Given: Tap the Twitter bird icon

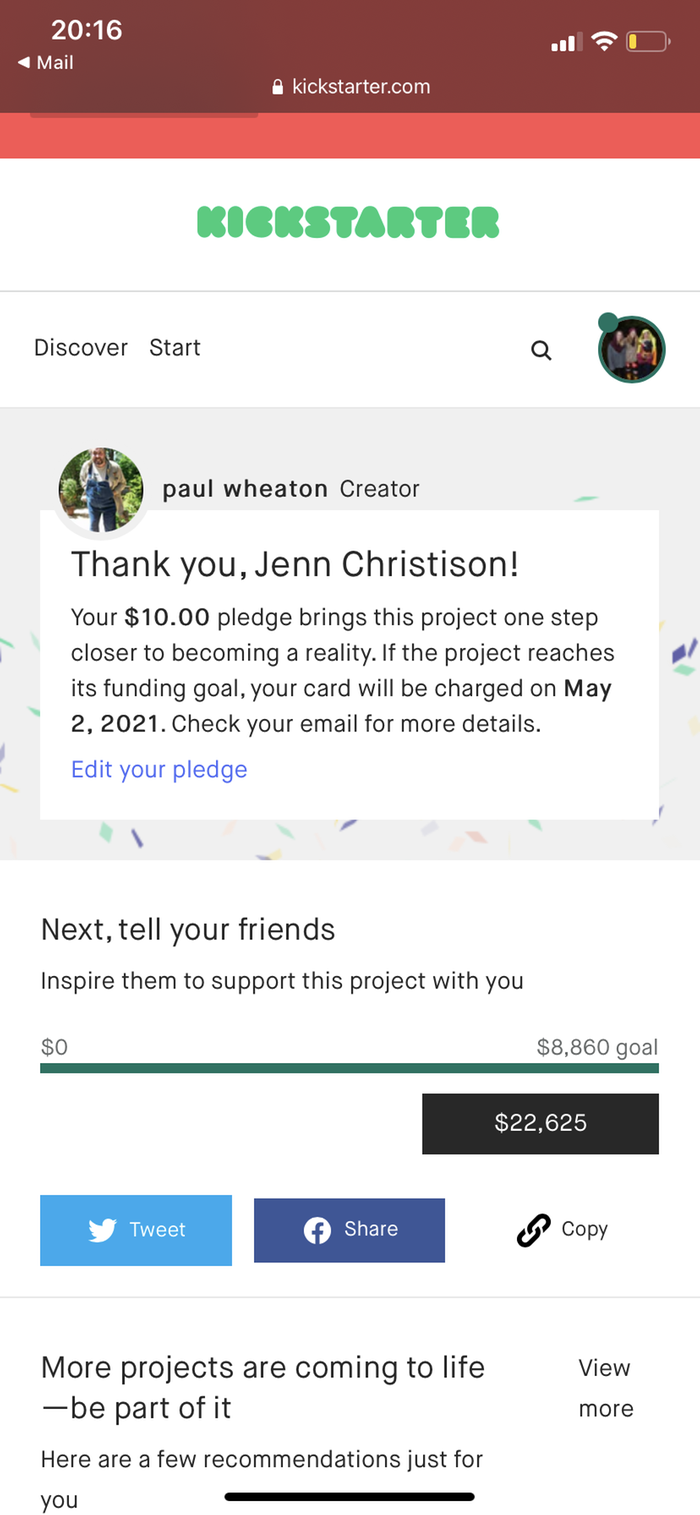Looking at the screenshot, I should (x=102, y=1229).
